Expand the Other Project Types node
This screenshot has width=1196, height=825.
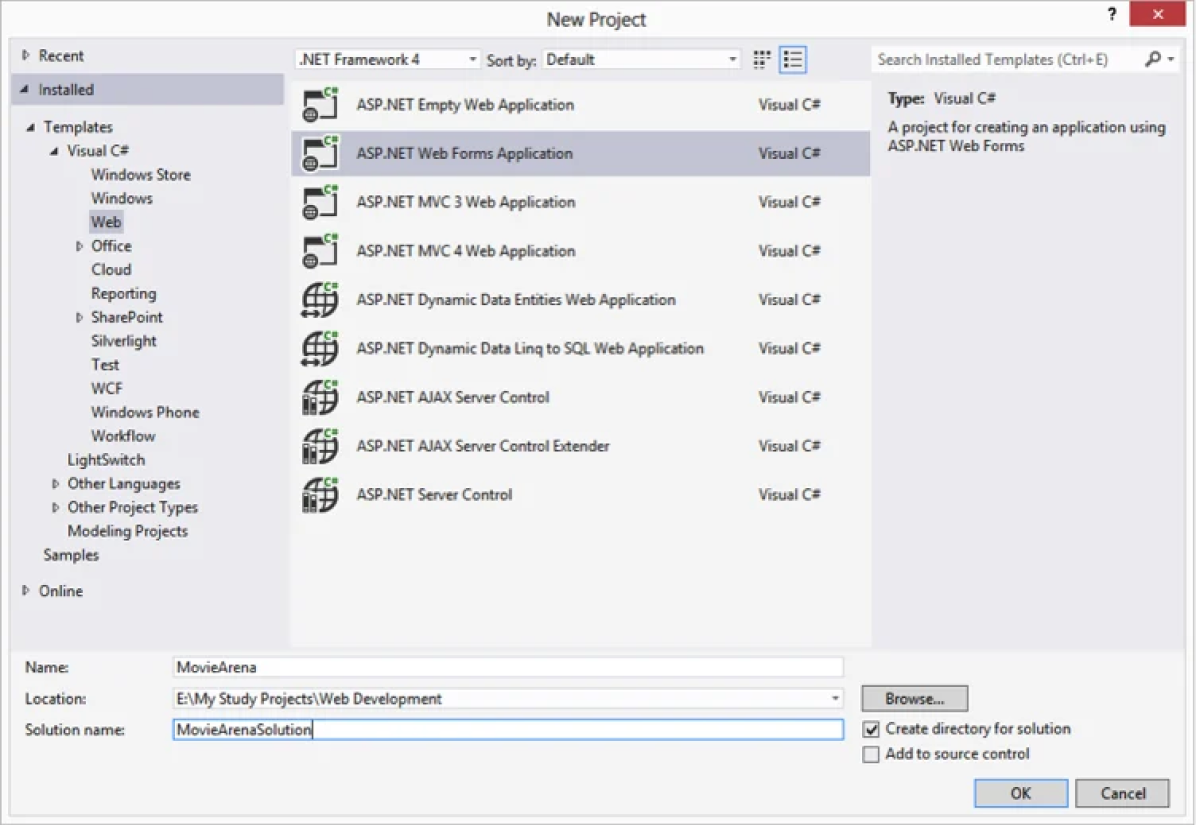click(x=56, y=507)
